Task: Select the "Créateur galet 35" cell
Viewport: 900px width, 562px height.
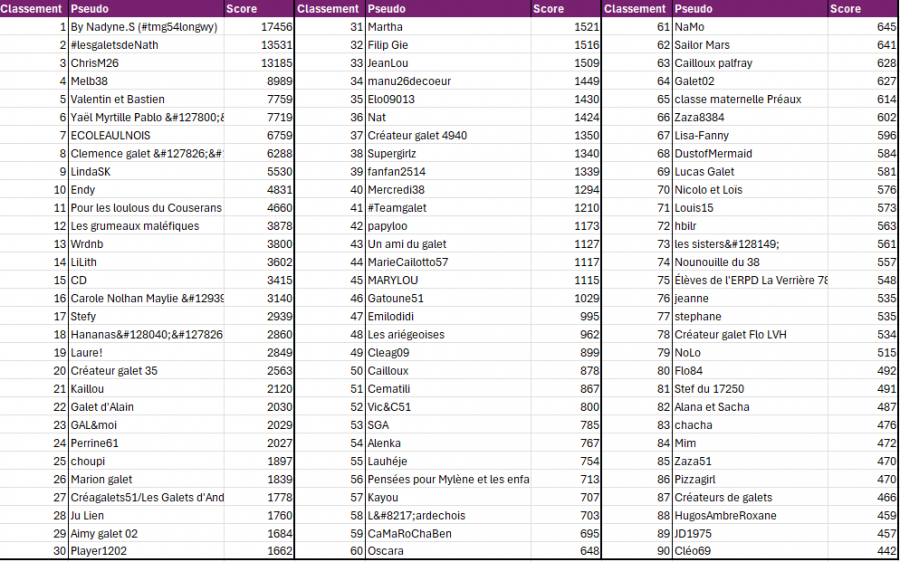Action: coord(114,370)
